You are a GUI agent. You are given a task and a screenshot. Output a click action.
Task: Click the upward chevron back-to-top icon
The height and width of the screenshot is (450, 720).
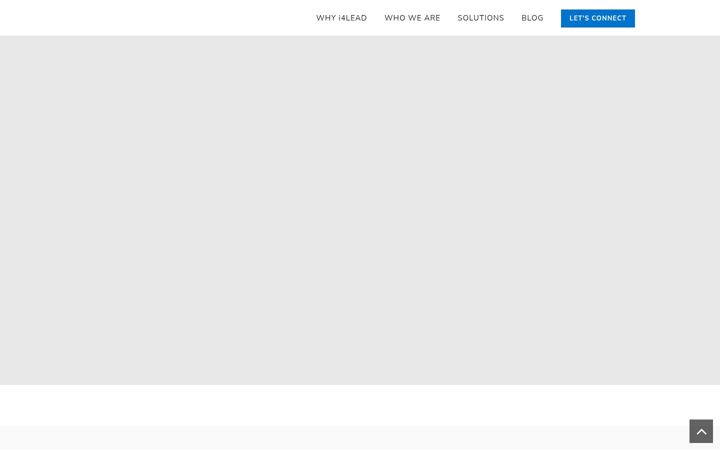click(x=701, y=431)
